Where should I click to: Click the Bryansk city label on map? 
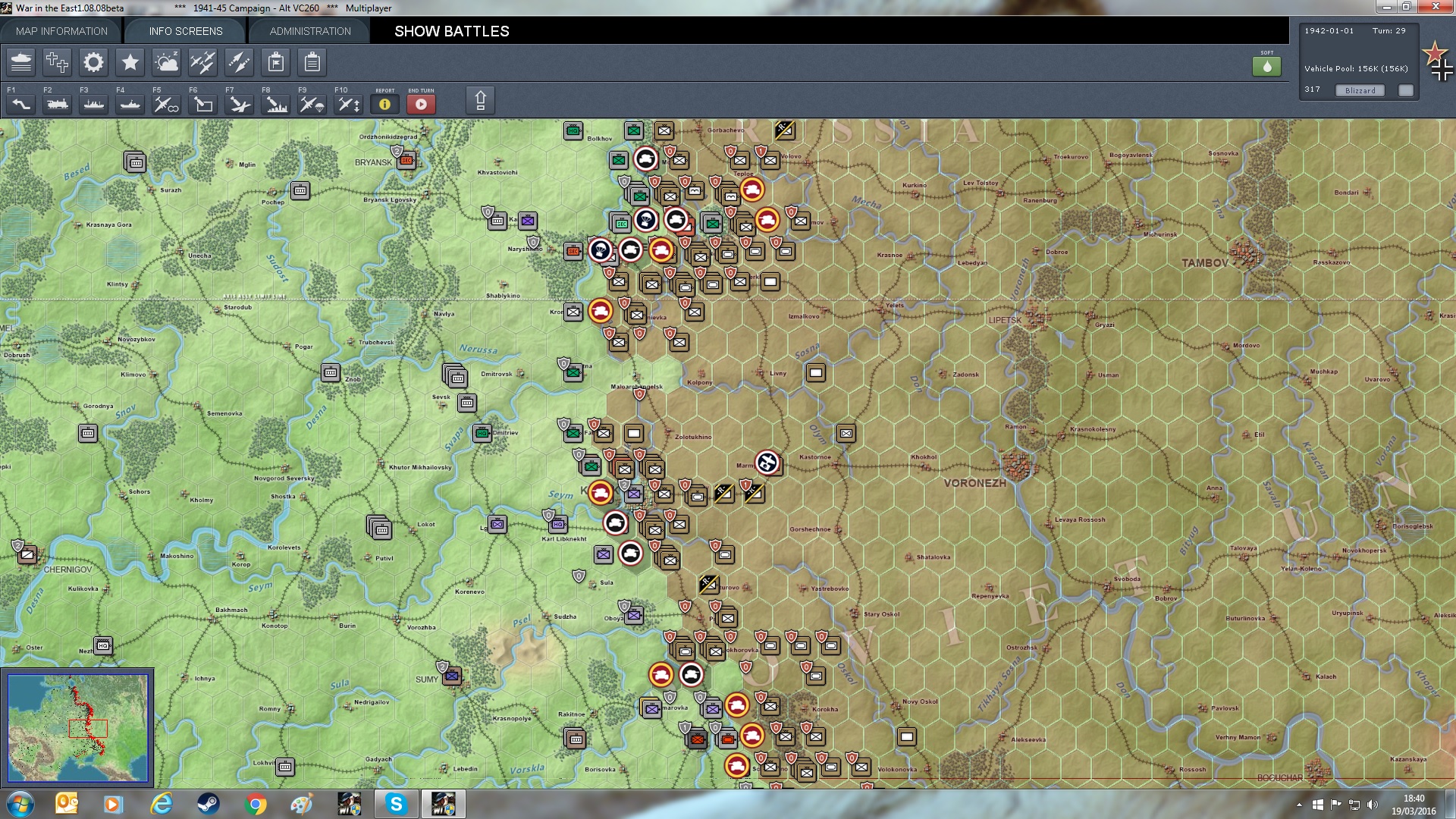373,162
